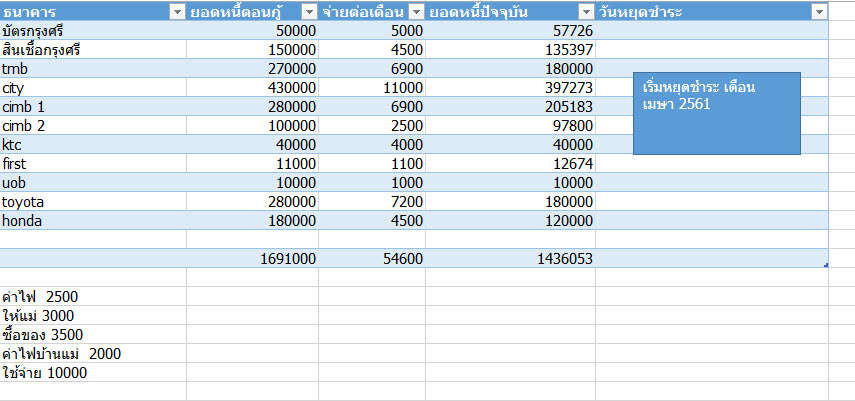Select the cimb 2 cell
The image size is (855, 401).
point(93,126)
